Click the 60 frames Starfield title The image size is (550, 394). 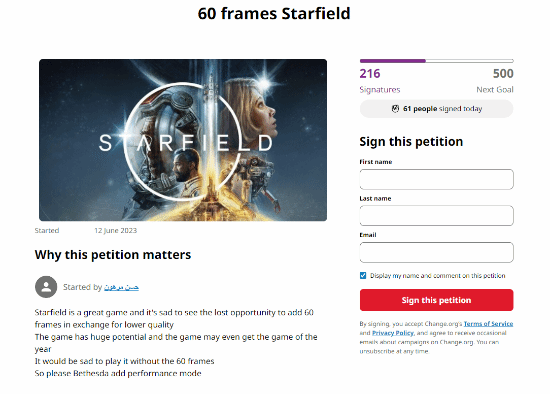(274, 14)
